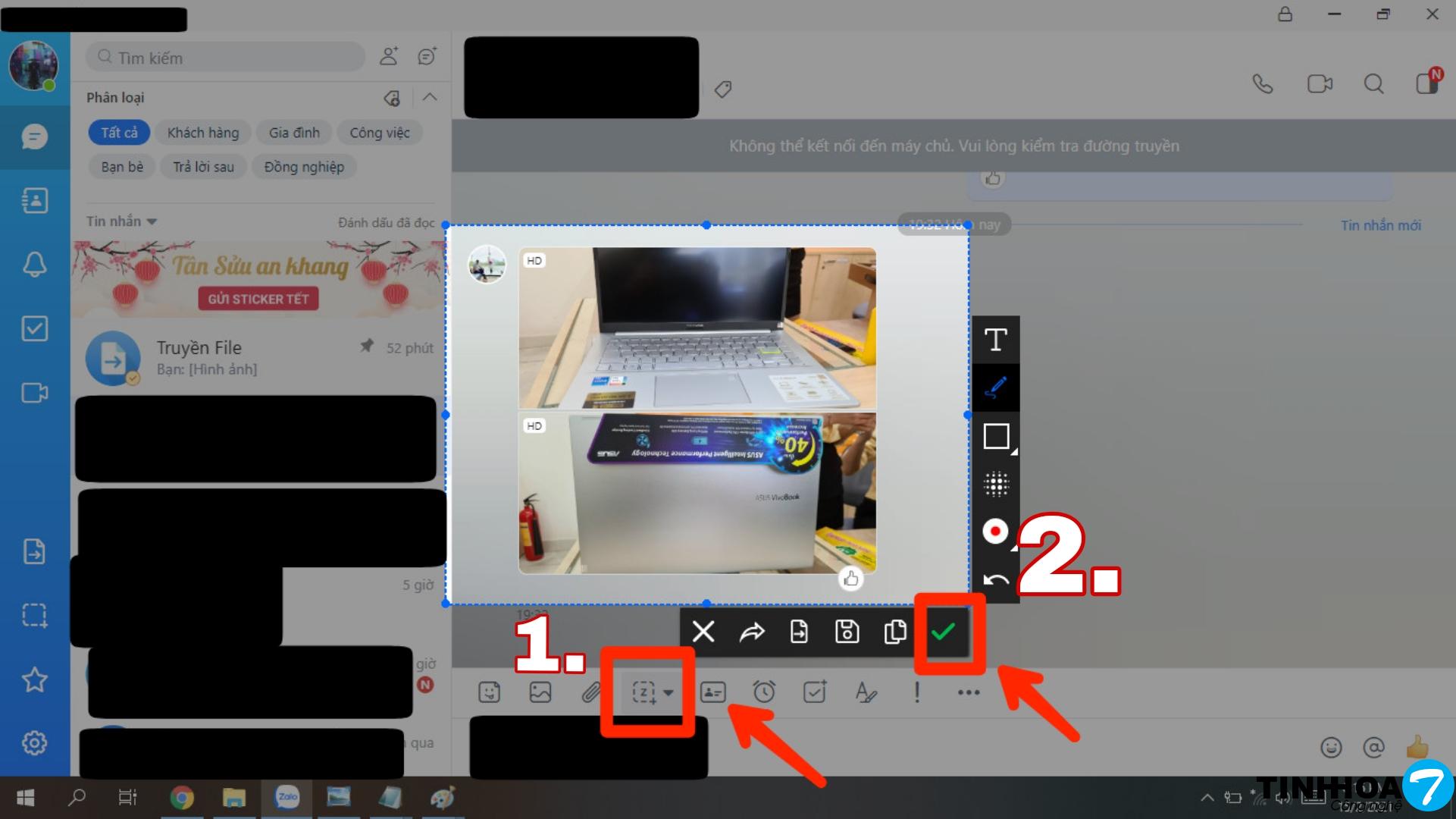Save the capture using the floppy disk icon
The width and height of the screenshot is (1456, 819).
(847, 632)
